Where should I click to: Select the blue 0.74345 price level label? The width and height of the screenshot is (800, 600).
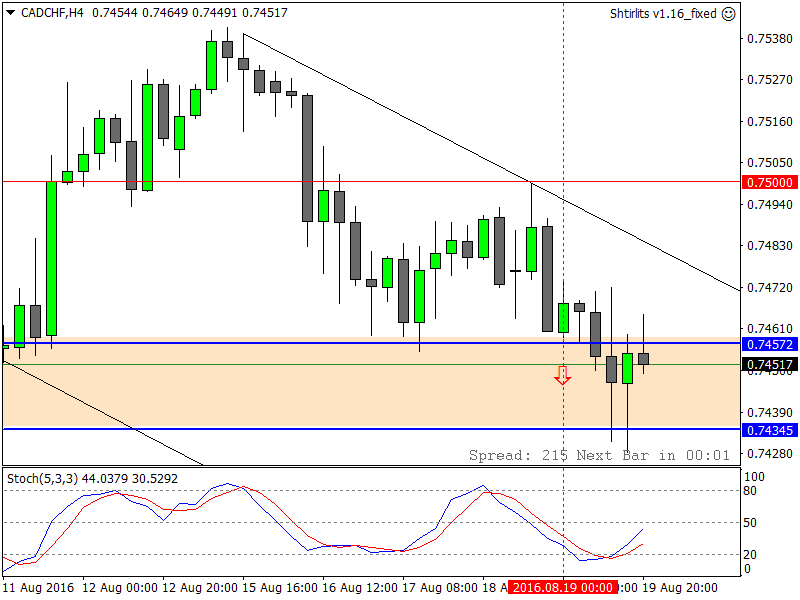pyautogui.click(x=769, y=430)
